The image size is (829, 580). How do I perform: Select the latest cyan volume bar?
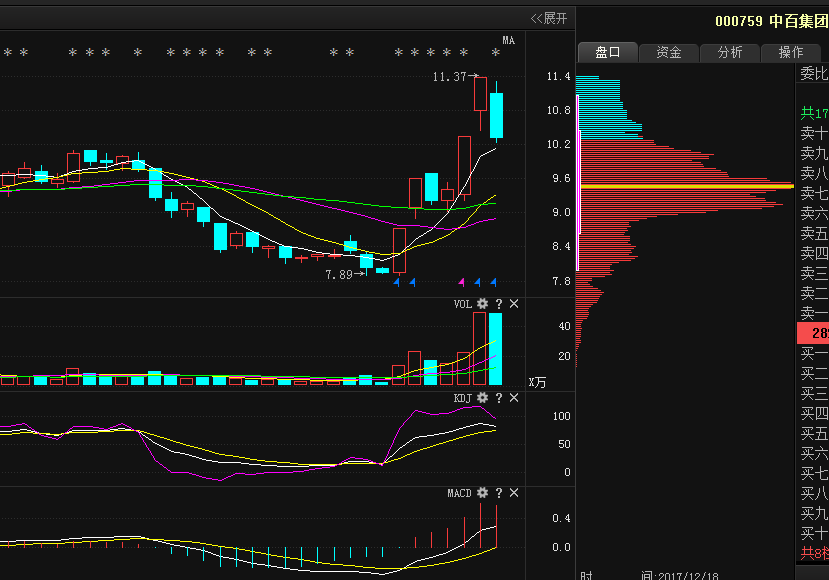point(496,349)
